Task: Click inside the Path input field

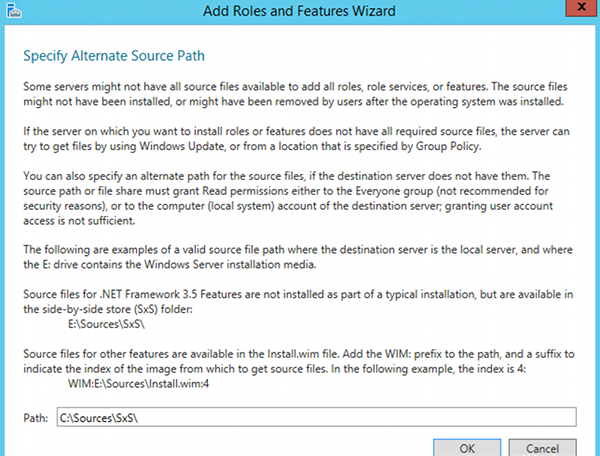Action: pyautogui.click(x=316, y=417)
